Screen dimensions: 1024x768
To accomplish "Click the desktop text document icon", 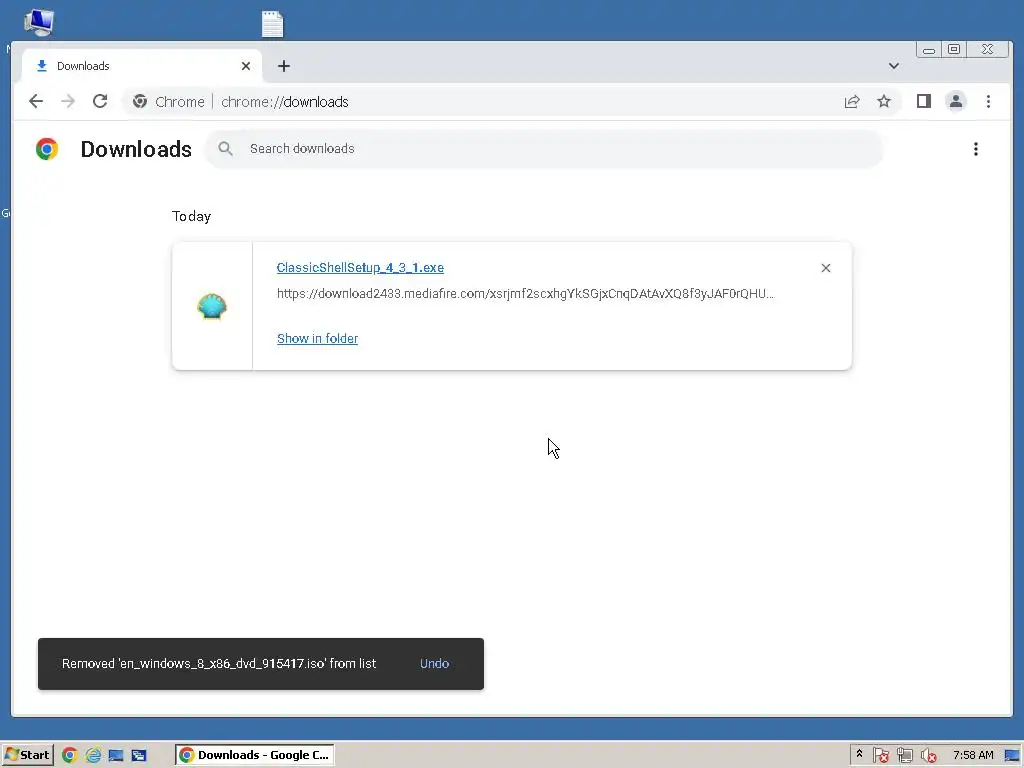I will (272, 24).
